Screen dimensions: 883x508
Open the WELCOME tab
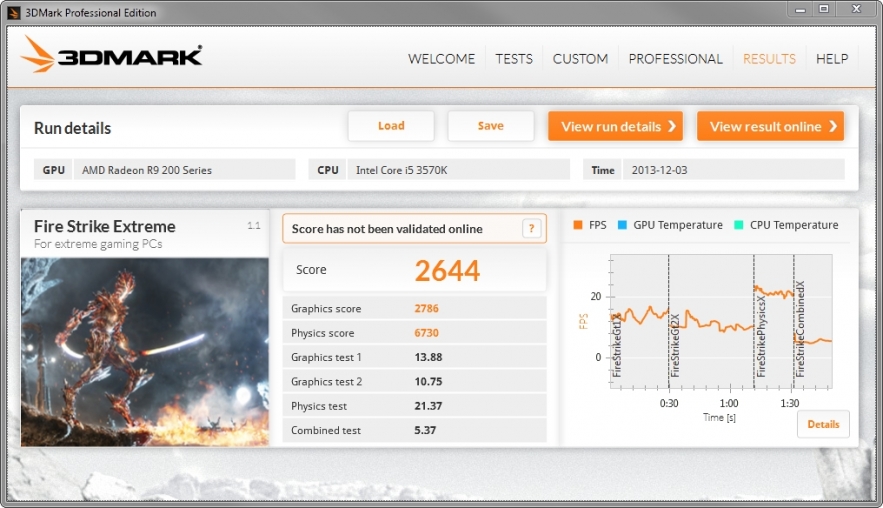[442, 59]
